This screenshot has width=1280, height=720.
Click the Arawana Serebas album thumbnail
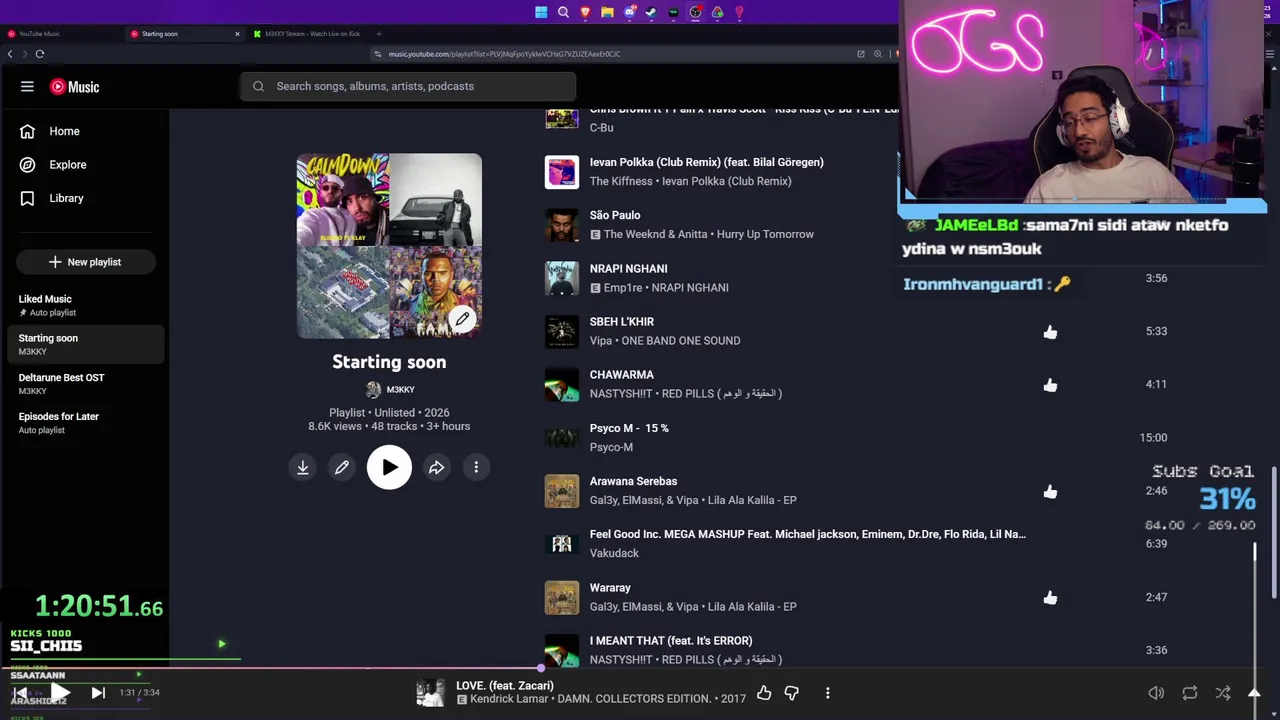(562, 491)
